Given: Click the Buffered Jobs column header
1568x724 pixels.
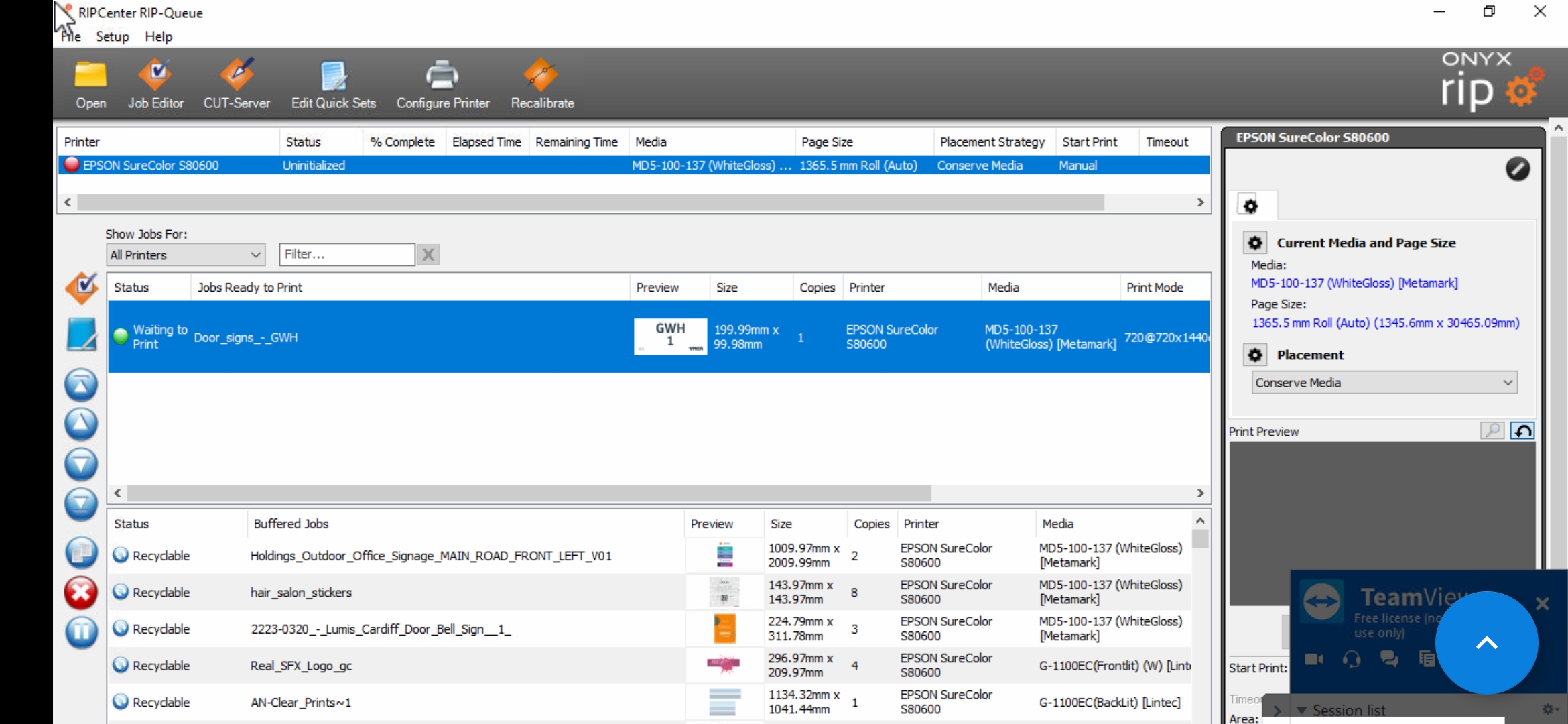Looking at the screenshot, I should coord(465,524).
